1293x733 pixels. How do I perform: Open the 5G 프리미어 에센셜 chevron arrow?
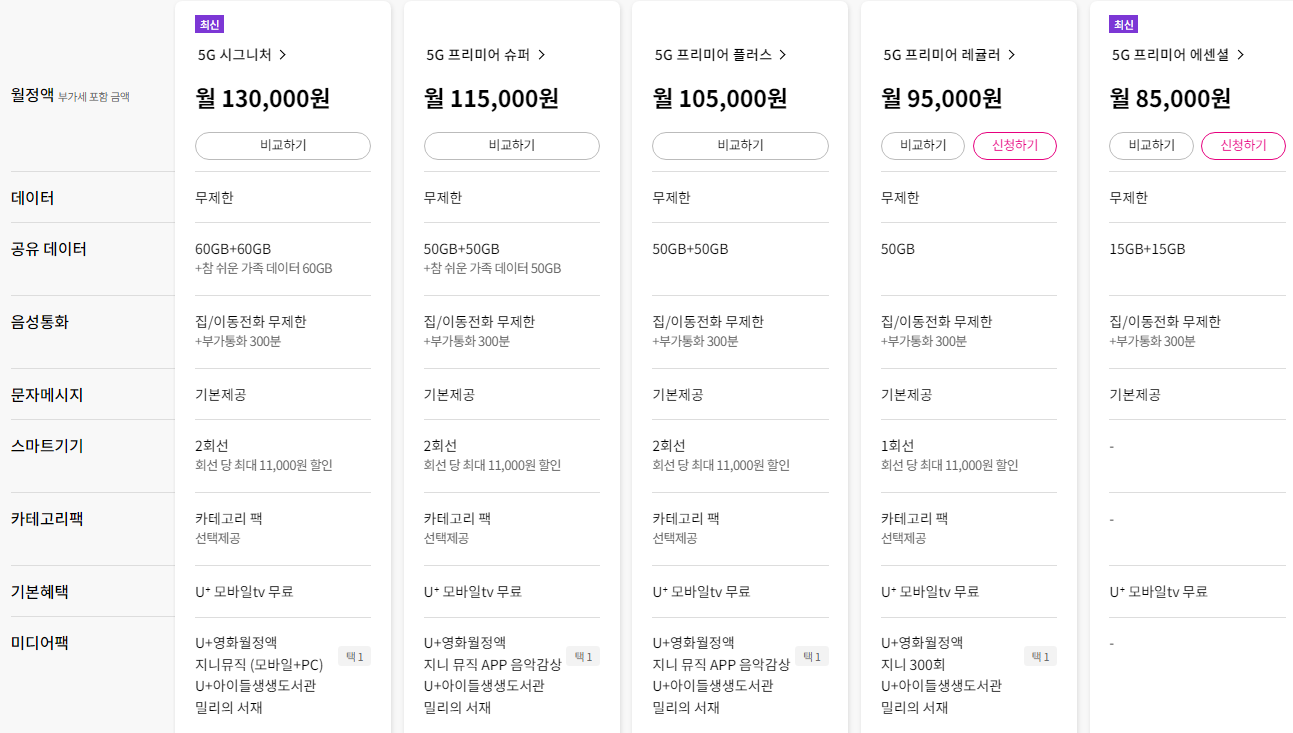point(1240,55)
